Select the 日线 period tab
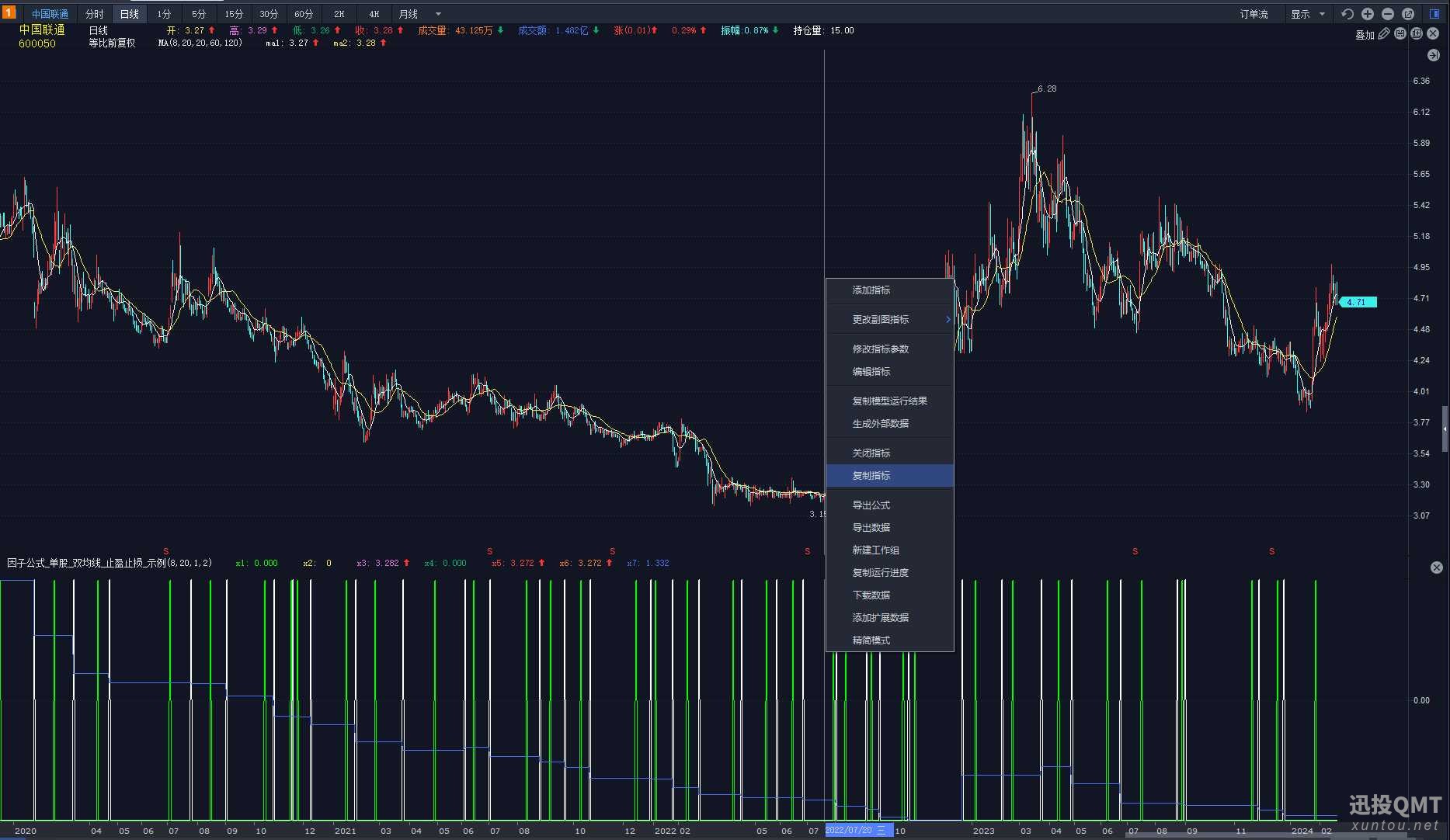Screen dimensions: 1450x840 click(x=129, y=14)
